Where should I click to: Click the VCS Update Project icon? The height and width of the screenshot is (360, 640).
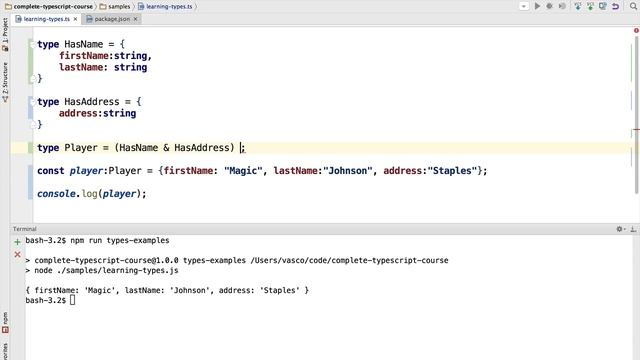(x=578, y=6)
